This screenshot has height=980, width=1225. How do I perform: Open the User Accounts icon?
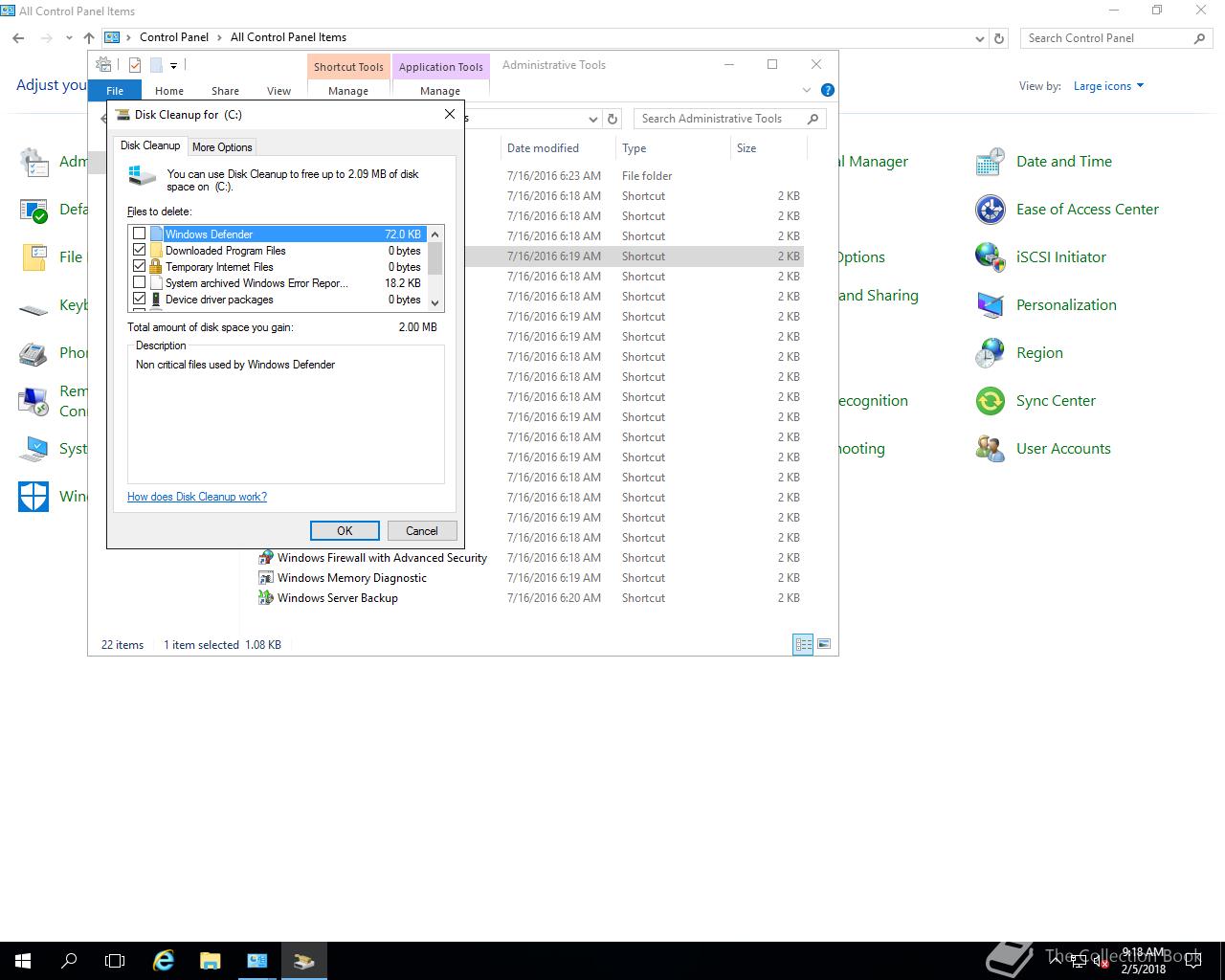click(x=991, y=449)
